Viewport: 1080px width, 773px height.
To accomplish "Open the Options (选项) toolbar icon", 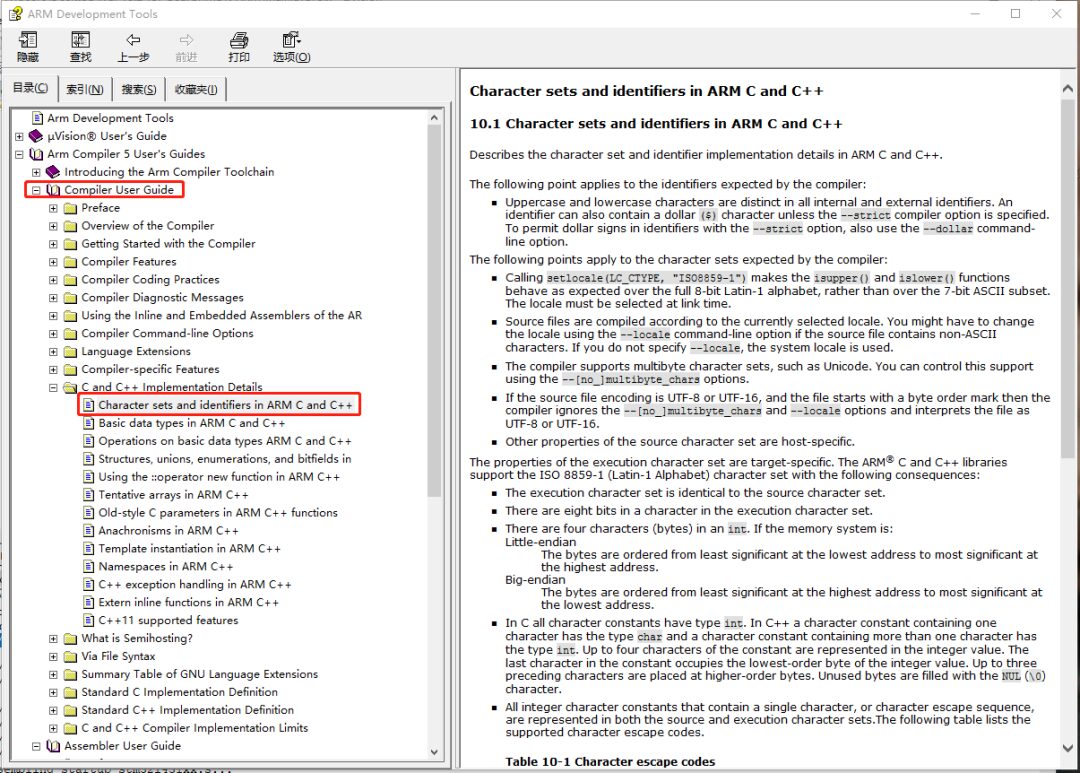I will point(291,40).
